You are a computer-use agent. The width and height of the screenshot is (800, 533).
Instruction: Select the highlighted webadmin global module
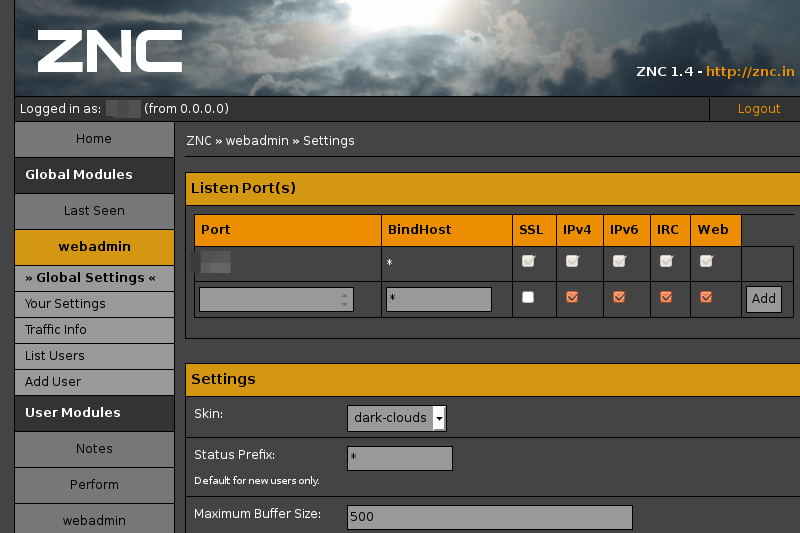(x=94, y=247)
